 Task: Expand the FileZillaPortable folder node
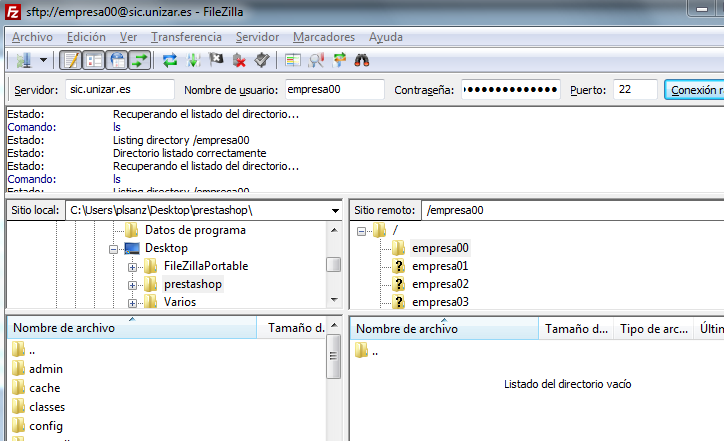[x=132, y=267]
